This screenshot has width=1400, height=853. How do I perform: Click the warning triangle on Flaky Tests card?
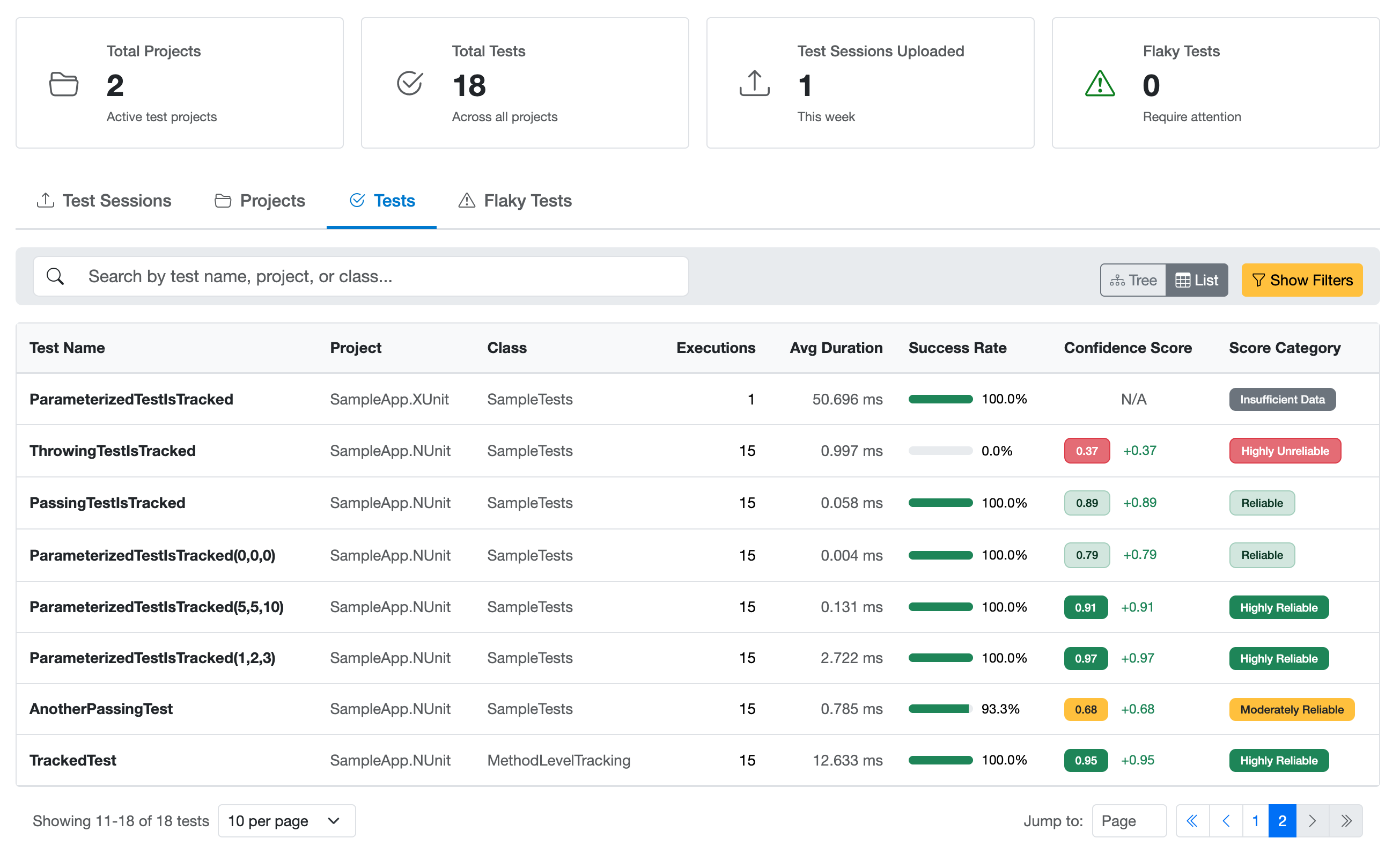pos(1100,85)
